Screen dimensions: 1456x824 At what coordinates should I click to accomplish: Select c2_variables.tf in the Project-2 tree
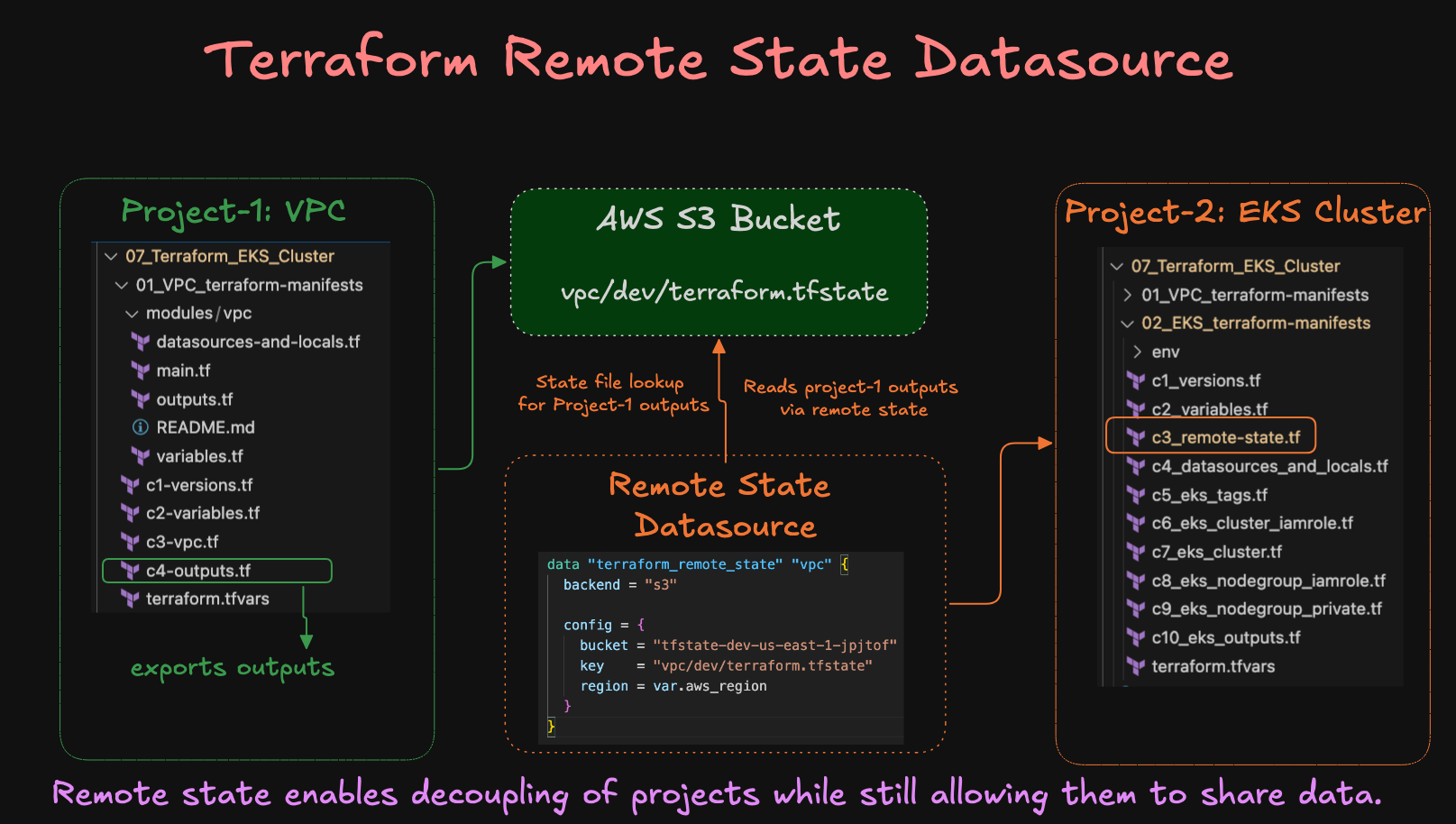[x=1209, y=408]
